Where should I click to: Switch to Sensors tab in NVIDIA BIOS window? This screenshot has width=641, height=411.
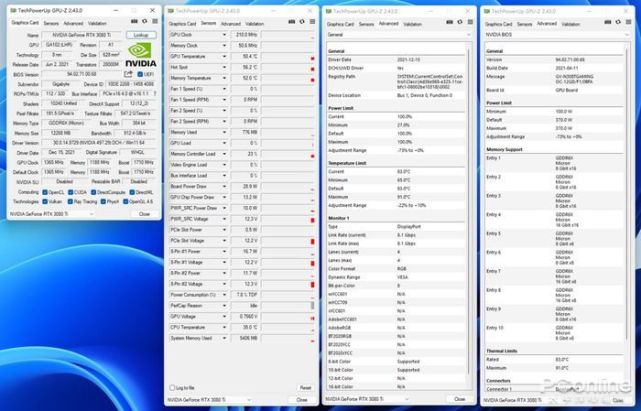coord(524,24)
